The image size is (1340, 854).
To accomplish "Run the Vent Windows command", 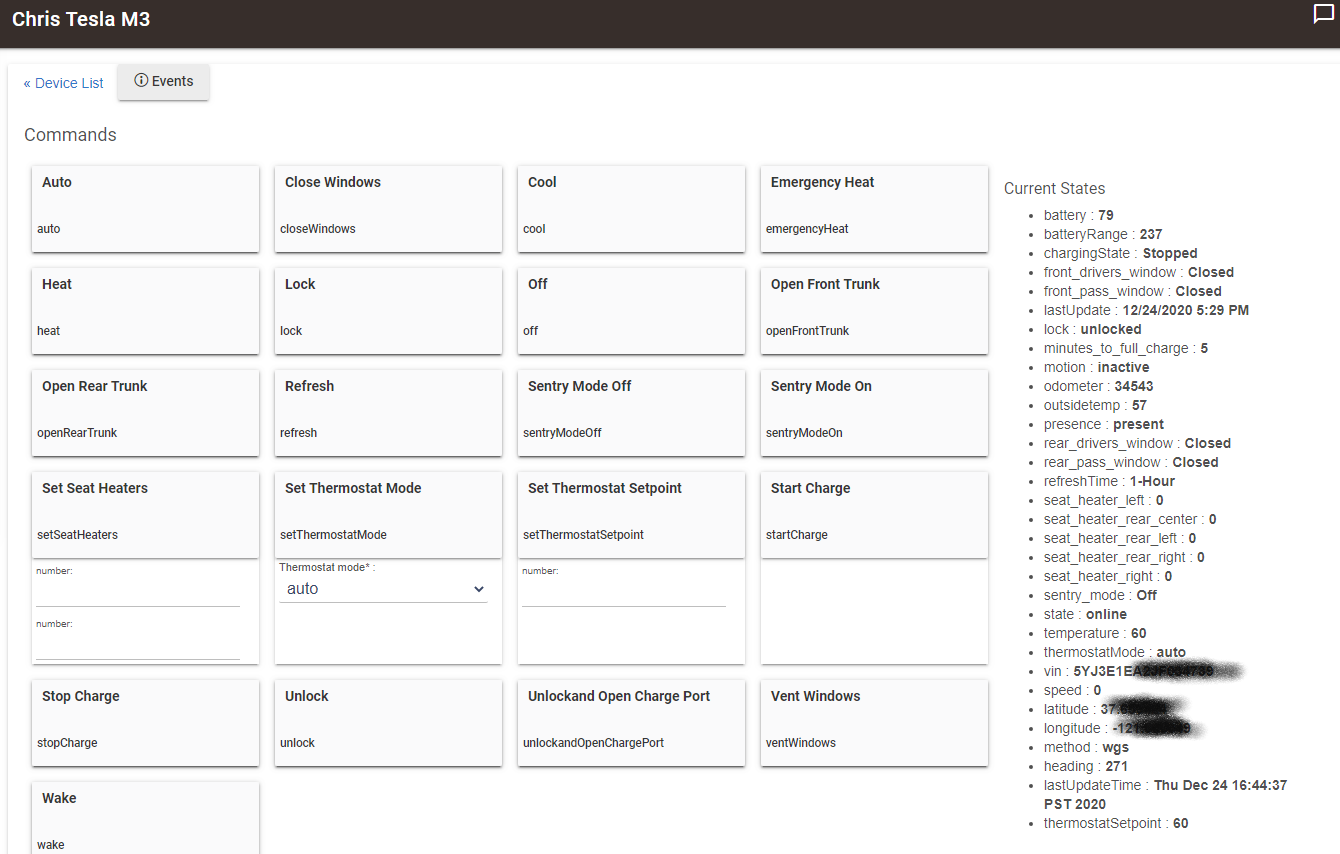I will click(874, 723).
